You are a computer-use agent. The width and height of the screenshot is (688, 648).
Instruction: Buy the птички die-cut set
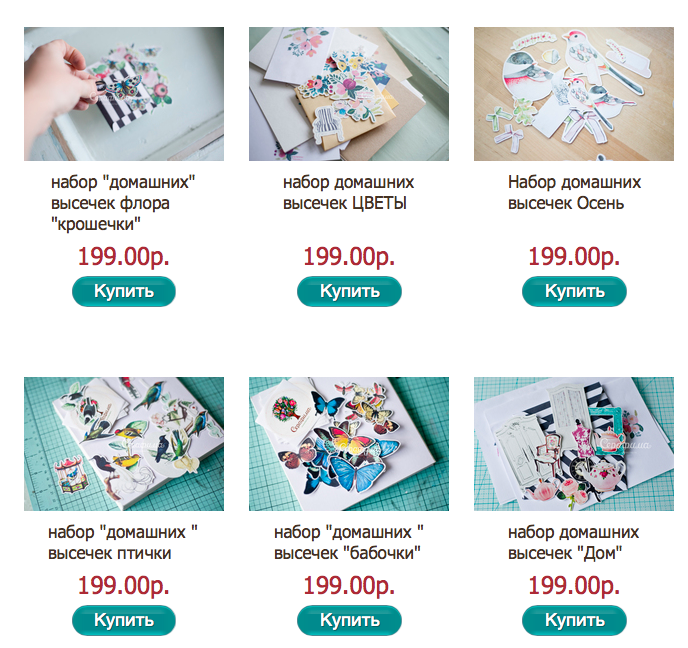(124, 620)
